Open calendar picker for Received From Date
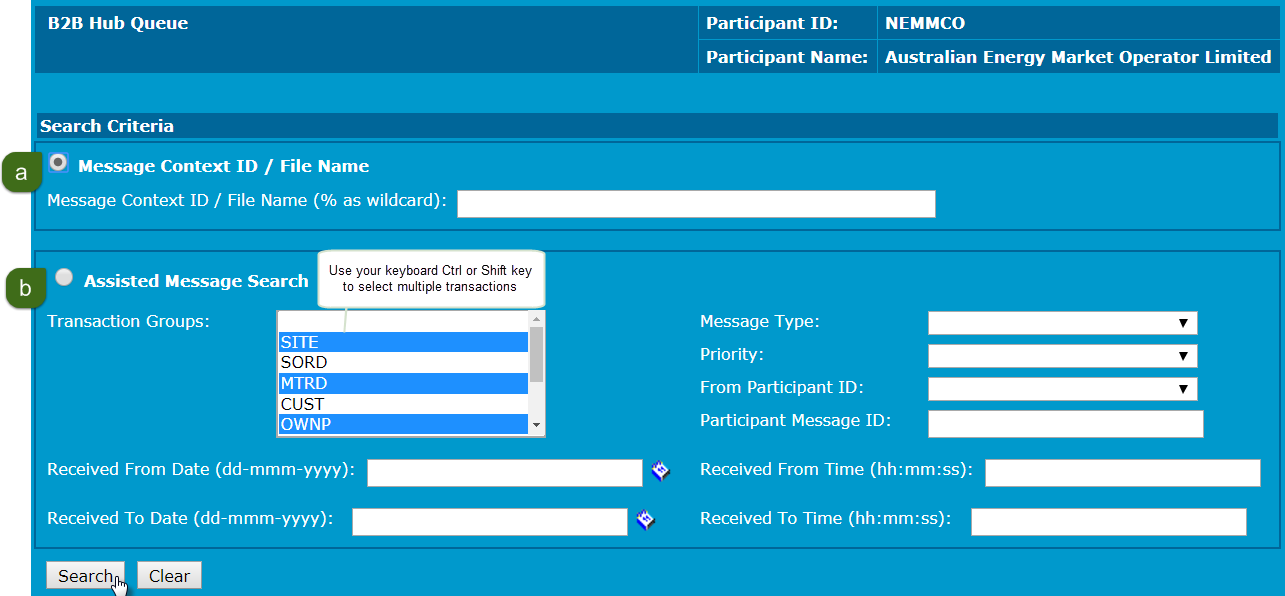 [660, 471]
